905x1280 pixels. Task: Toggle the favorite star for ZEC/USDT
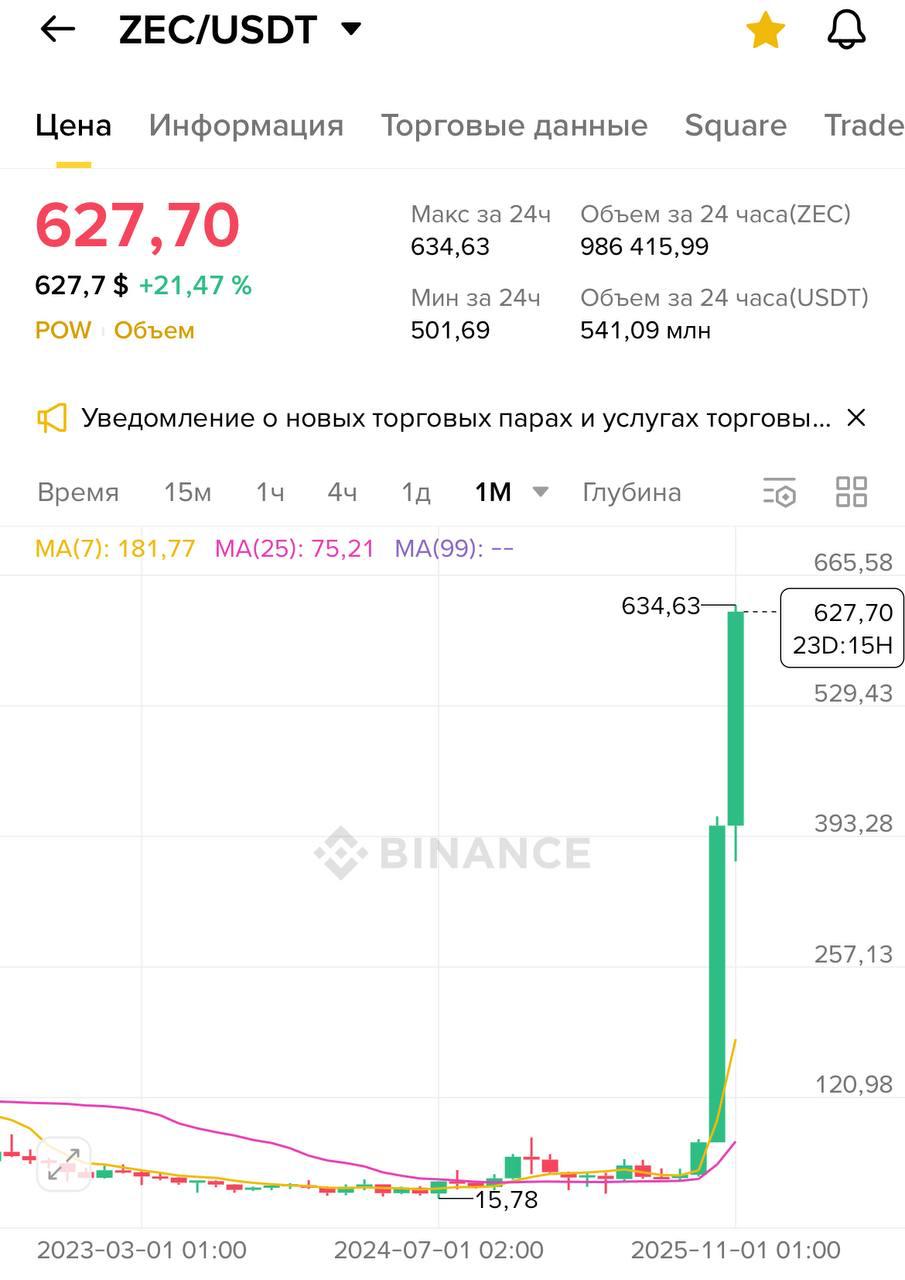(765, 30)
